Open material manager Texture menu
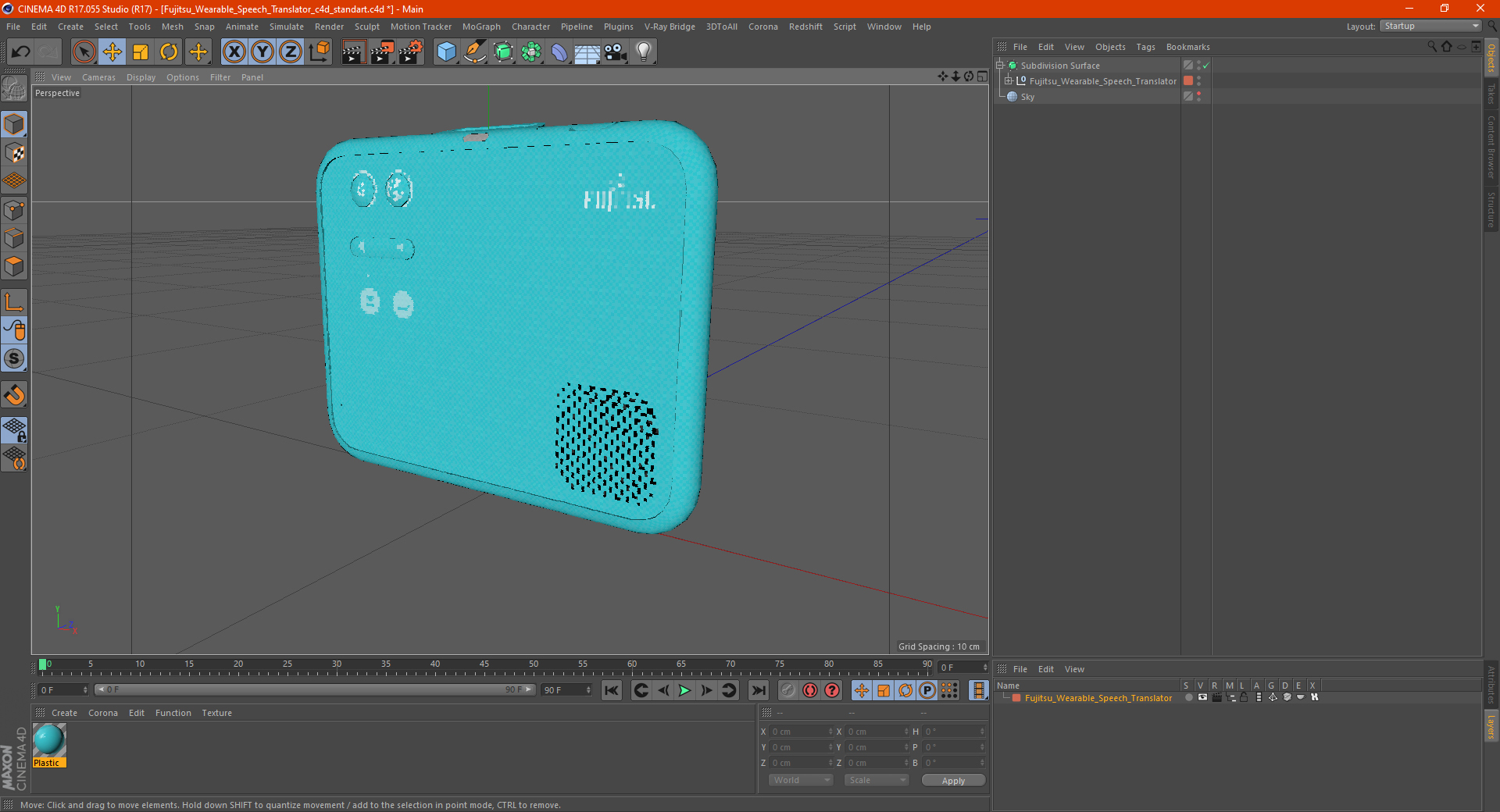The image size is (1500, 812). pos(216,713)
